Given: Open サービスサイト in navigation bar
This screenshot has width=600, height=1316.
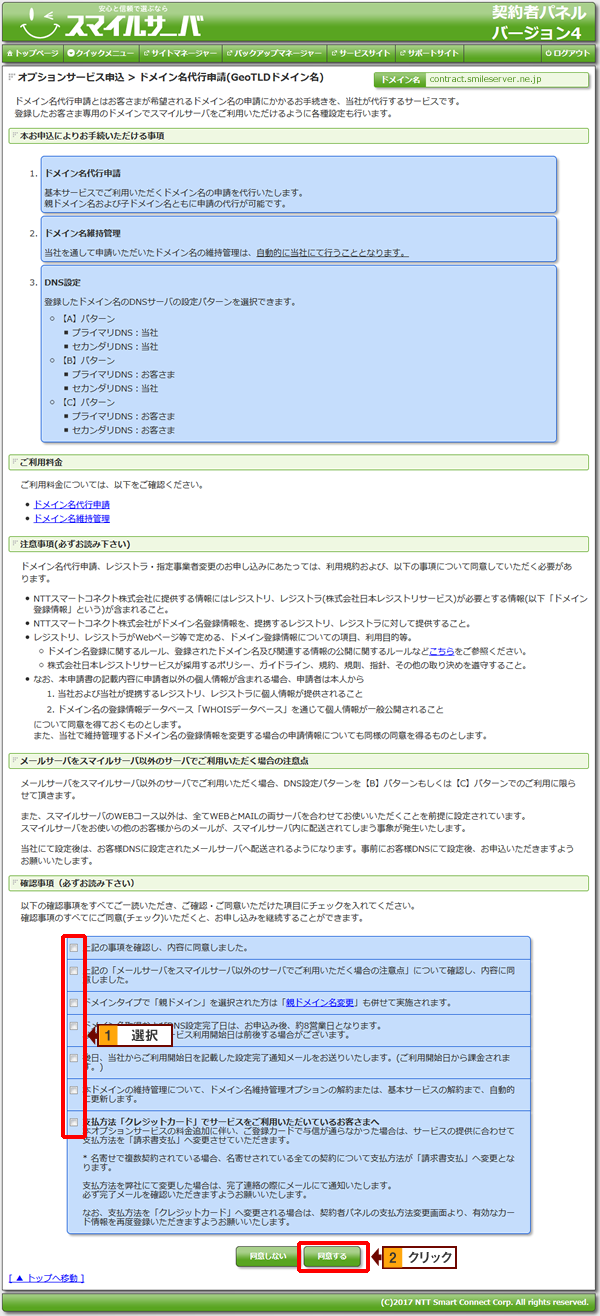Looking at the screenshot, I should (x=362, y=52).
